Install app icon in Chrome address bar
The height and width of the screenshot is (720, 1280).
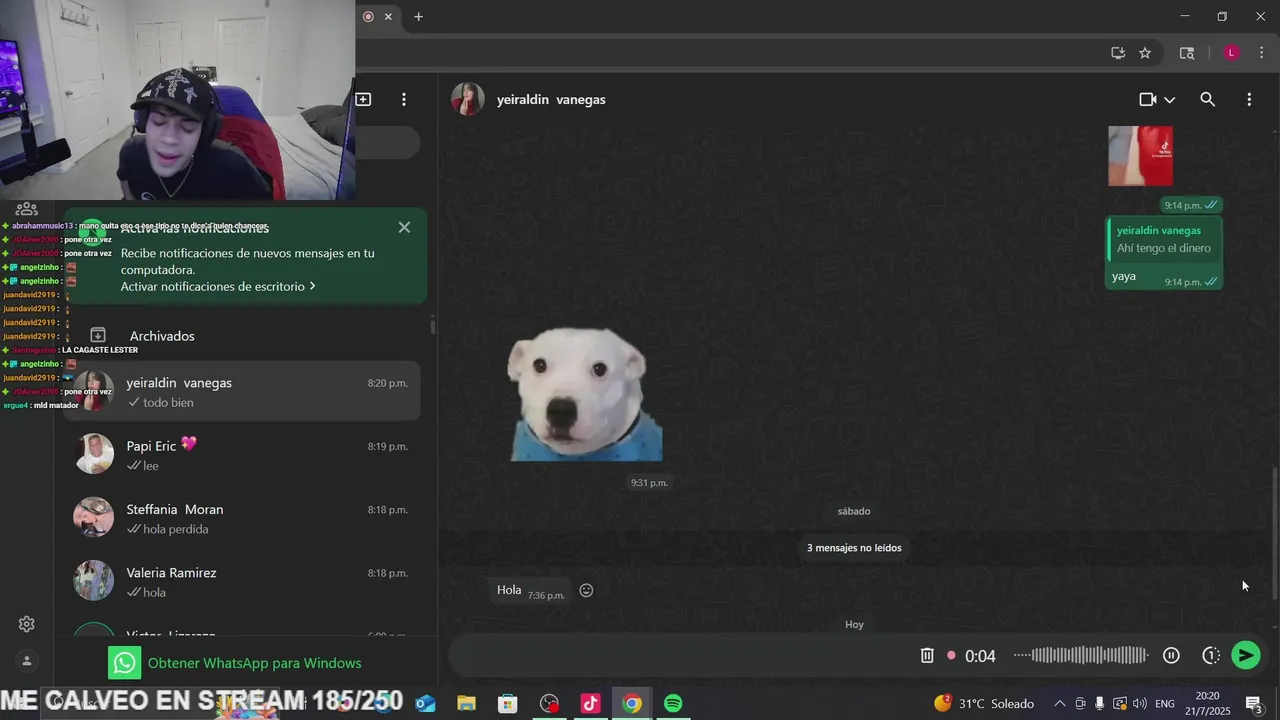click(x=1118, y=53)
